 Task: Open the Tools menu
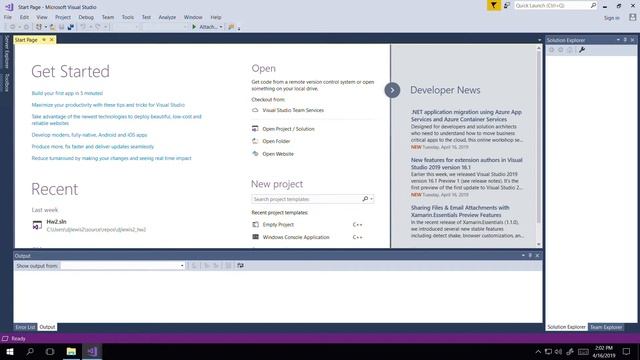[x=128, y=17]
